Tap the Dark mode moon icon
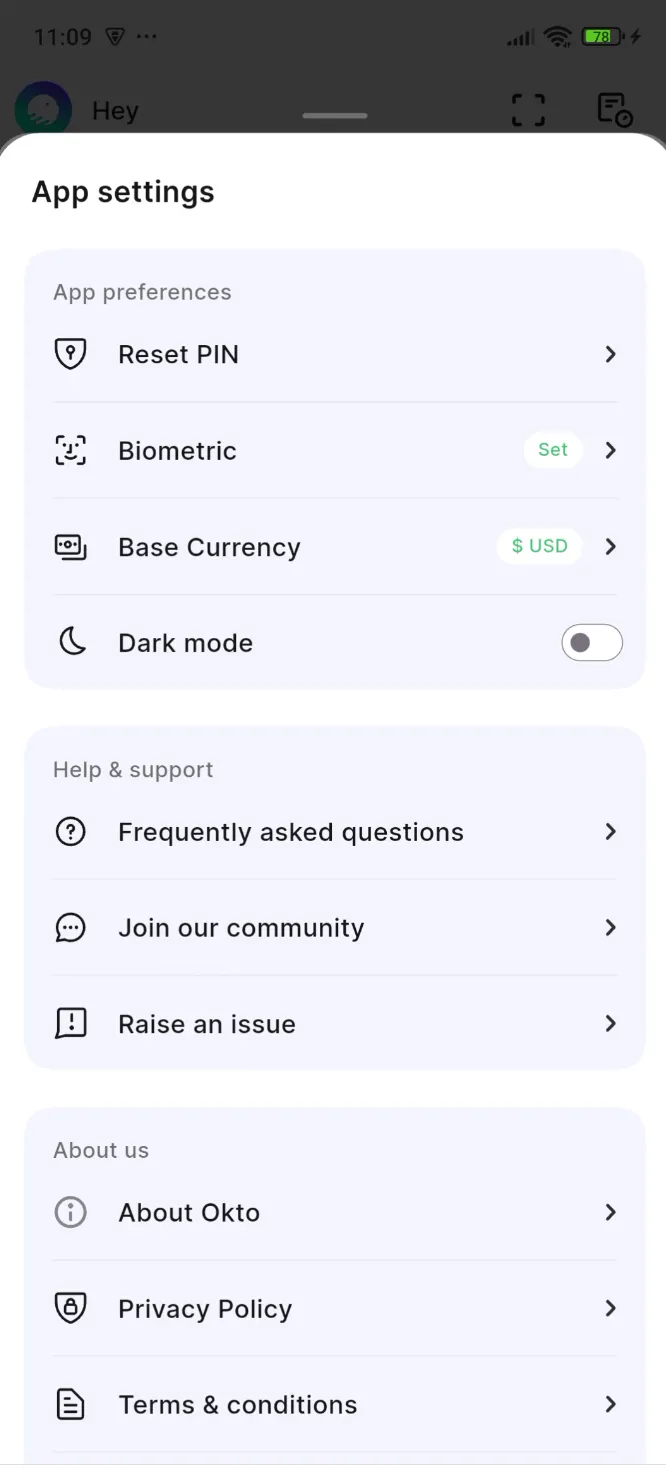Image resolution: width=666 pixels, height=1470 pixels. (72, 642)
